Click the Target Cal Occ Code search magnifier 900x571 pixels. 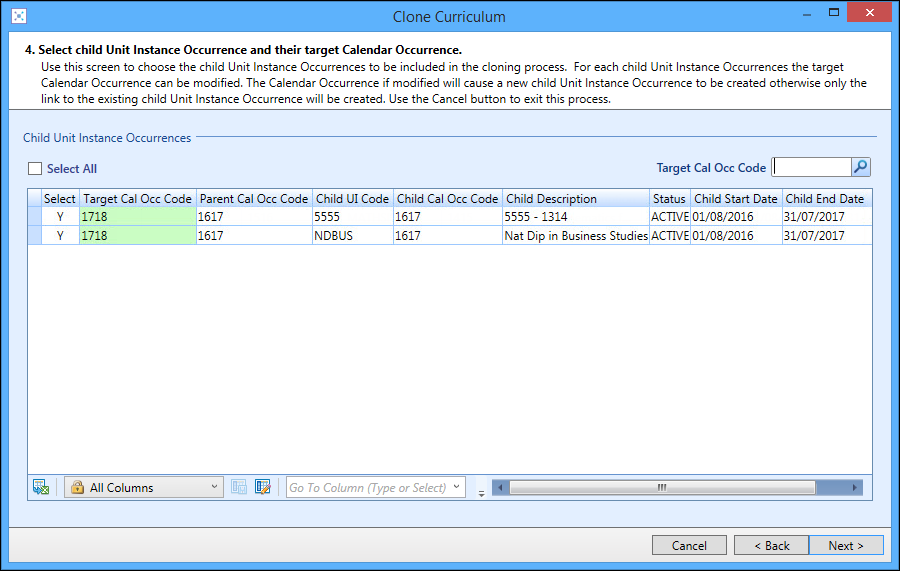point(860,167)
